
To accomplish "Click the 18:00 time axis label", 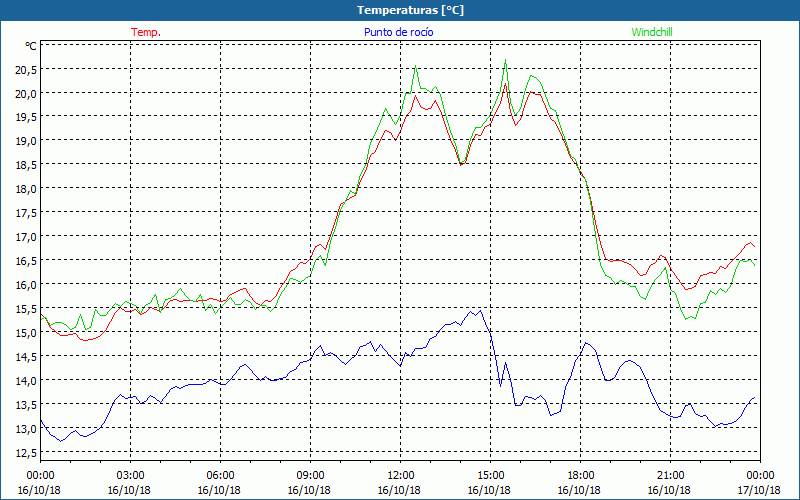I will coord(580,476).
